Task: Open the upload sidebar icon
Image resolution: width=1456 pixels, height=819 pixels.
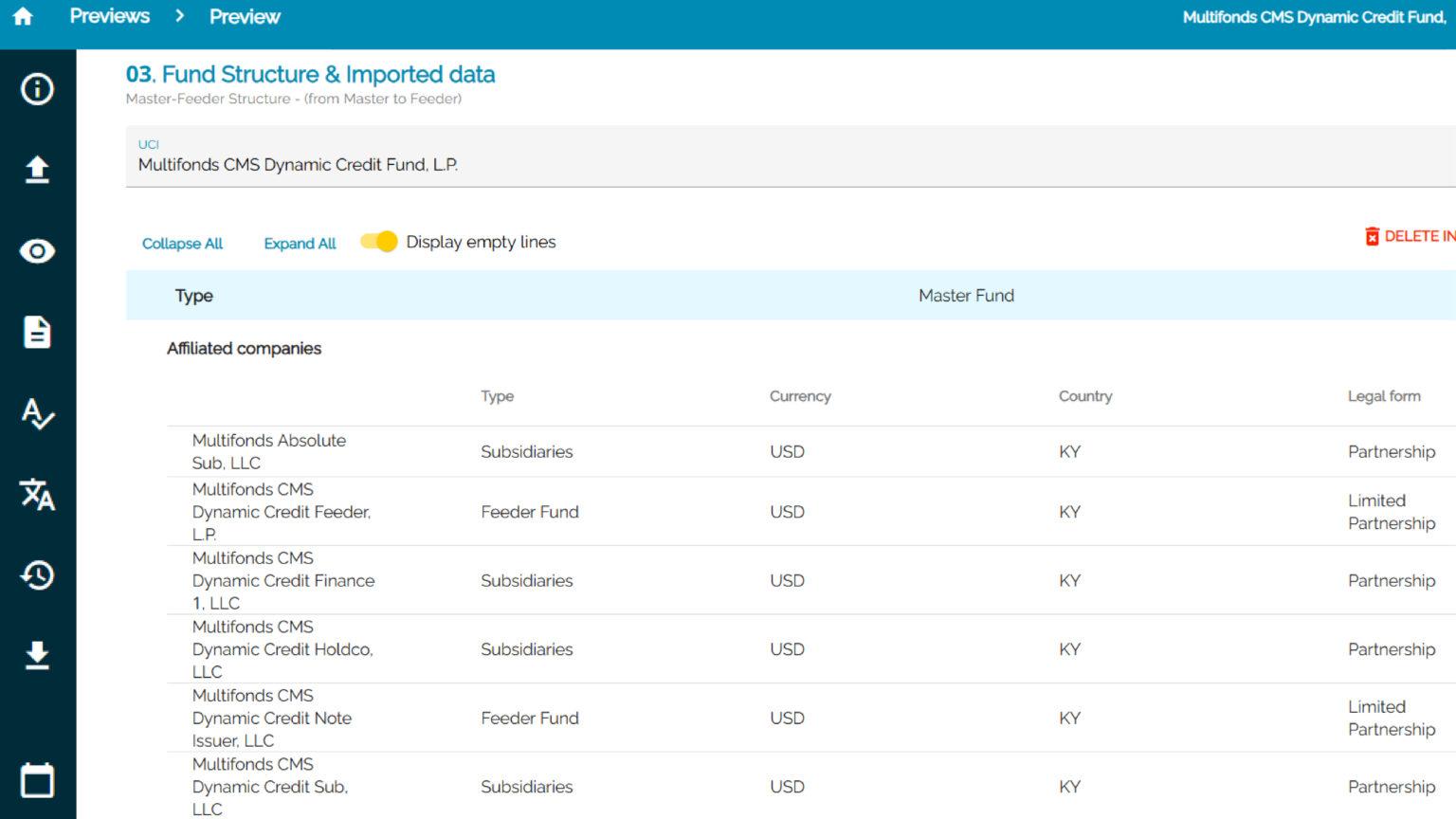Action: (37, 170)
